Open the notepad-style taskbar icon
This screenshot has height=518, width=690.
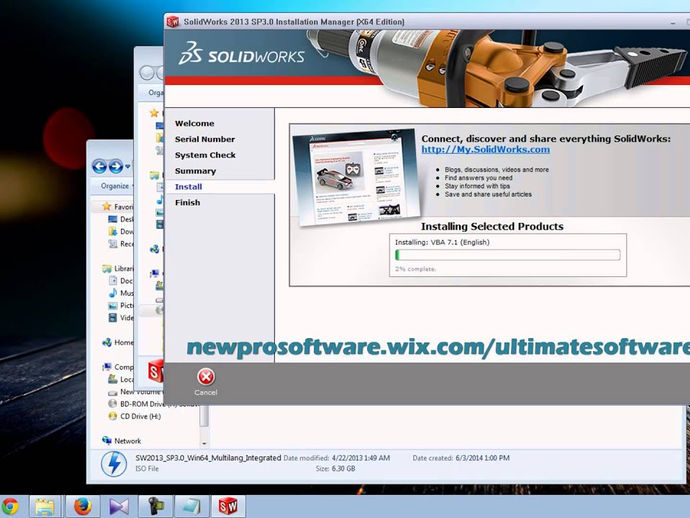pos(191,507)
